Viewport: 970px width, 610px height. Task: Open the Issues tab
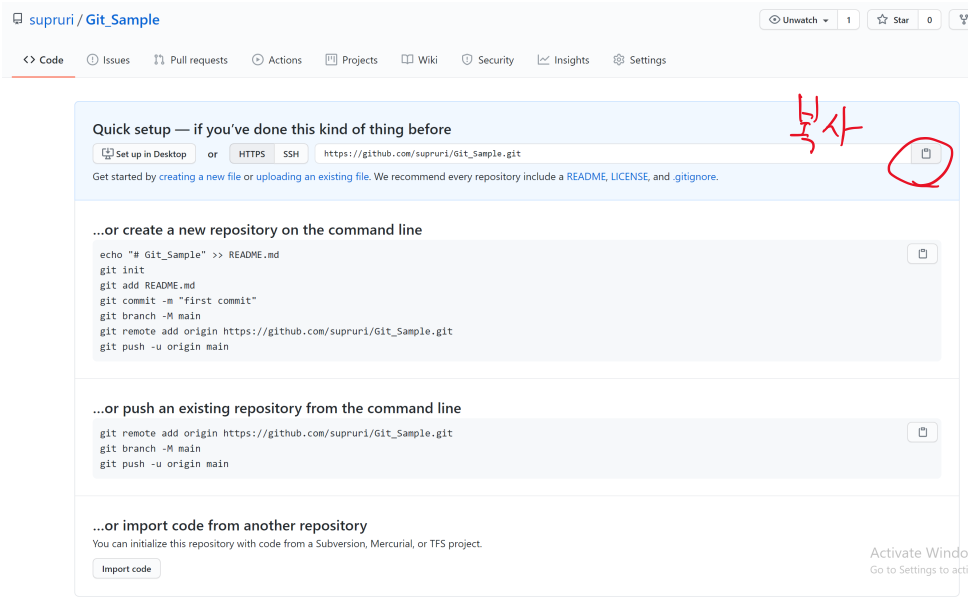coord(108,60)
